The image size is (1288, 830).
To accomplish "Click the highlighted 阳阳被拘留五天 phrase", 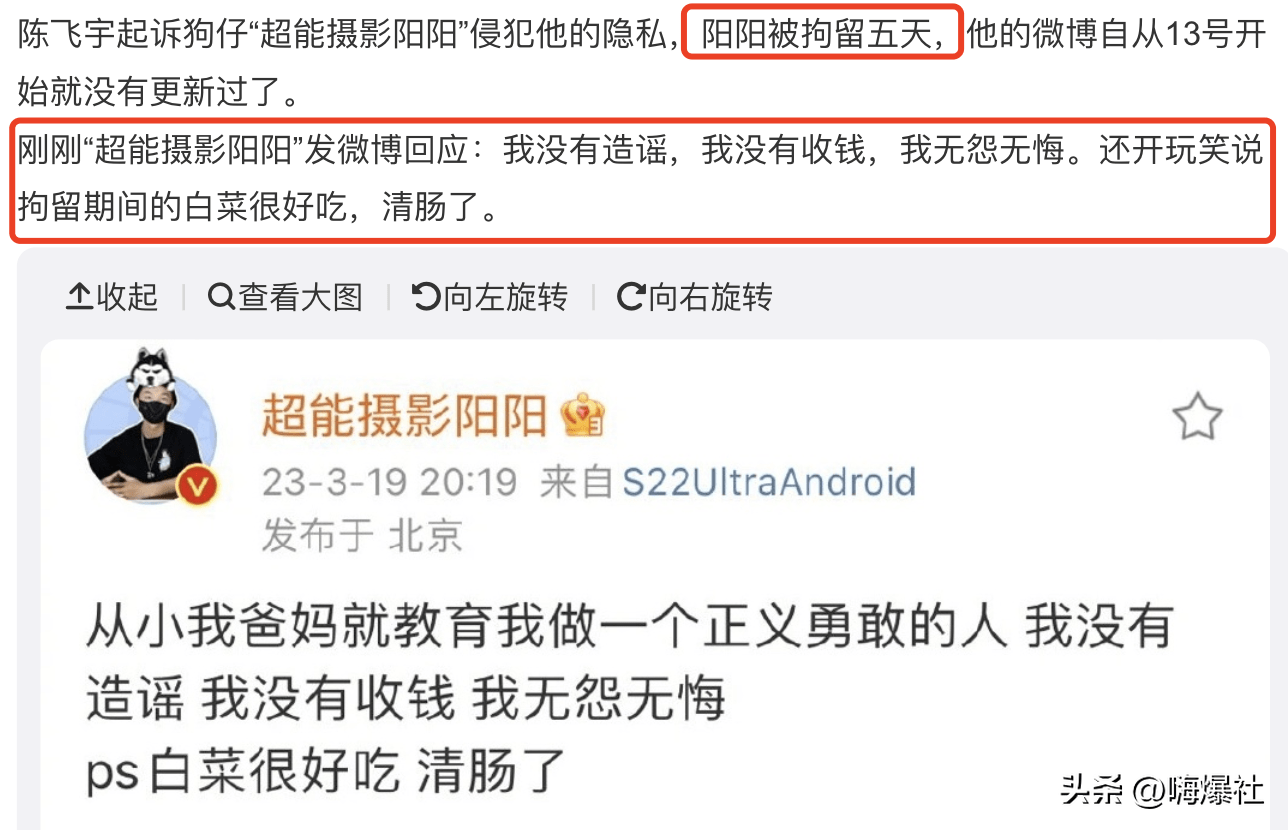I will click(x=823, y=36).
